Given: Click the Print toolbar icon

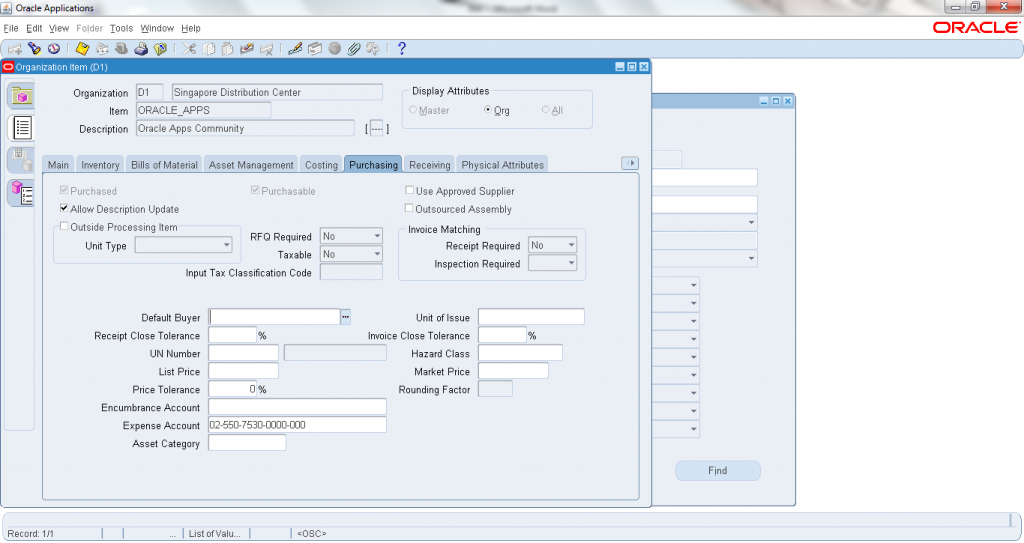Looking at the screenshot, I should click(x=141, y=48).
